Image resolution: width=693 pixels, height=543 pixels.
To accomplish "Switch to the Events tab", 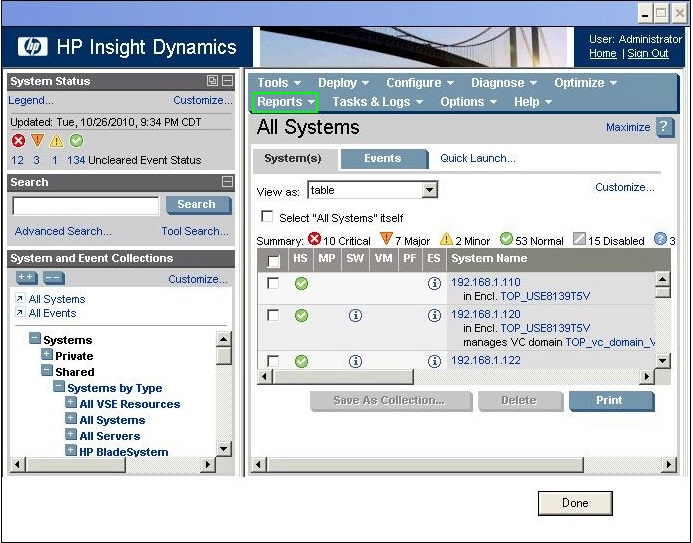I will click(x=383, y=158).
